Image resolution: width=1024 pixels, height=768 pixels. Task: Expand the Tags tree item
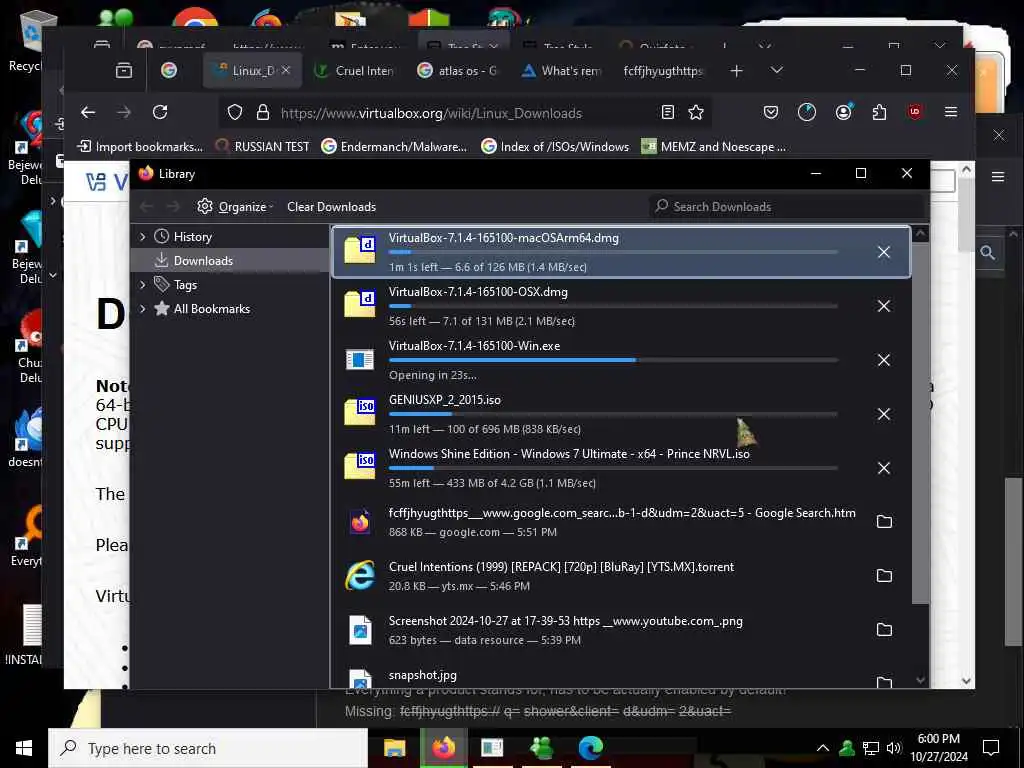pyautogui.click(x=142, y=285)
